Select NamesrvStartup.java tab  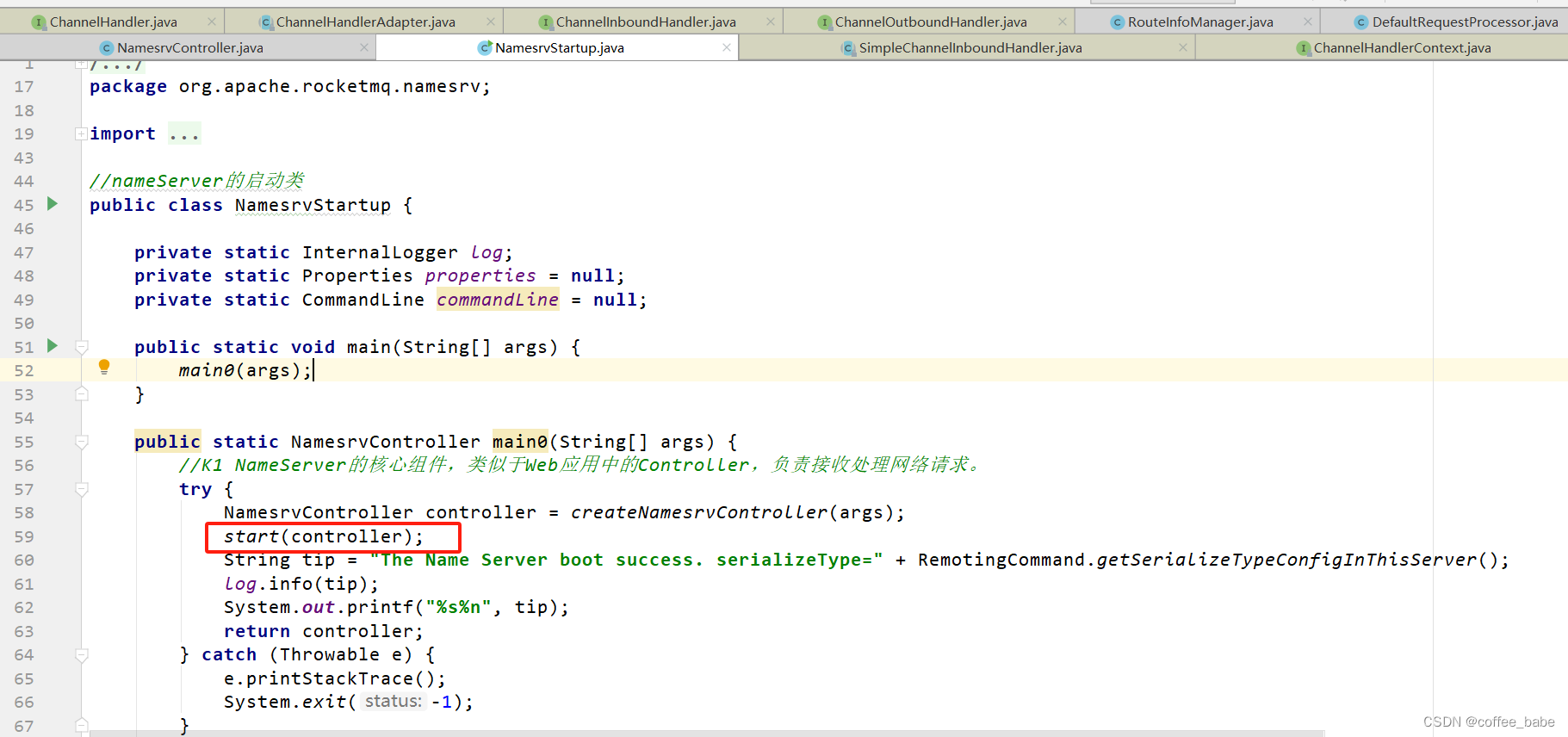[x=558, y=47]
